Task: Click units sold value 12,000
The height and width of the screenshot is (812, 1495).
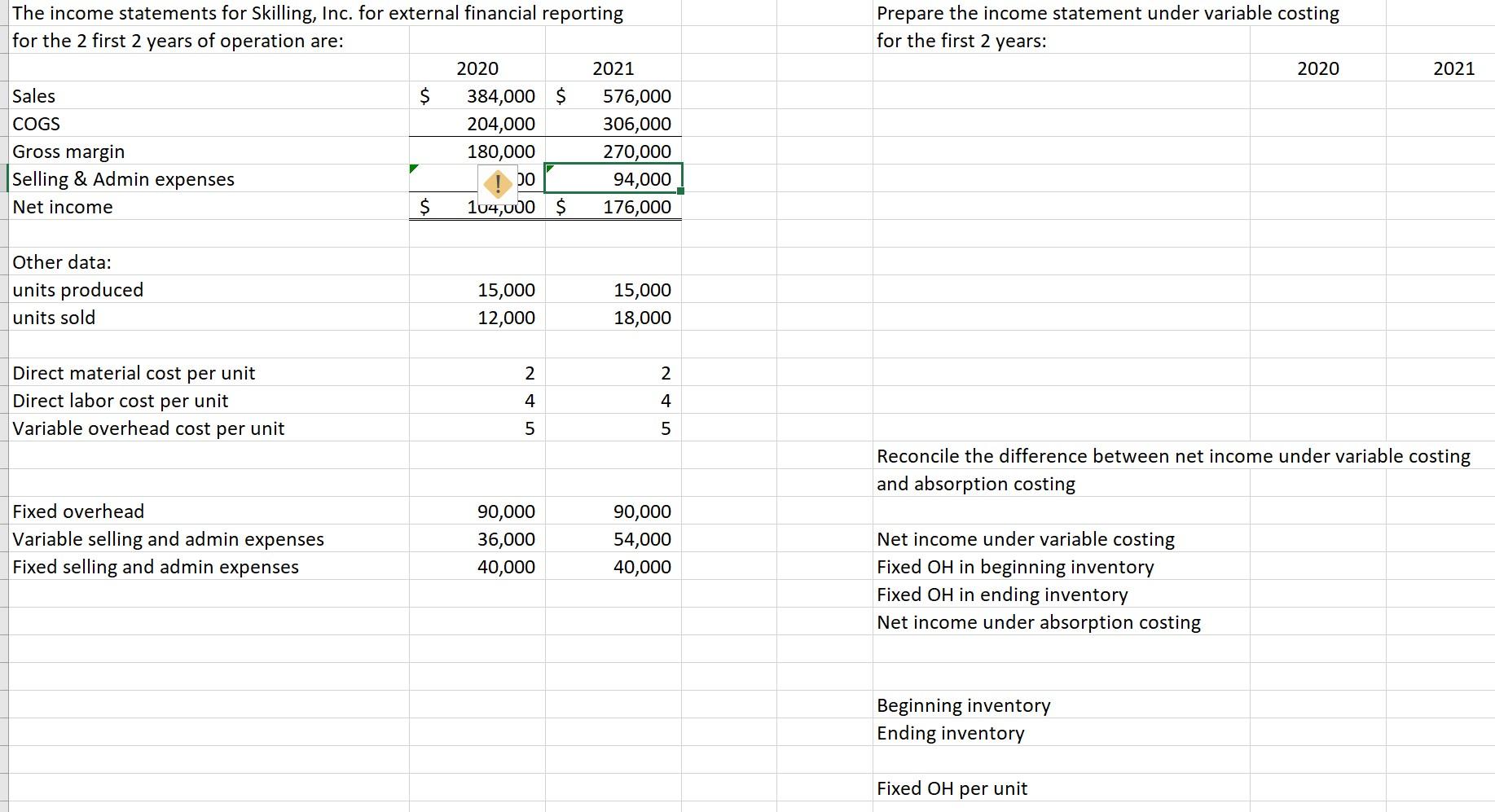Action: [506, 318]
